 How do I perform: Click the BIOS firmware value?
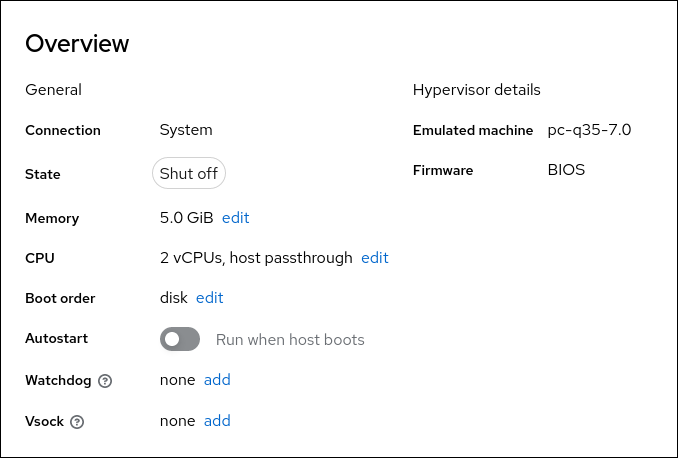coord(566,170)
